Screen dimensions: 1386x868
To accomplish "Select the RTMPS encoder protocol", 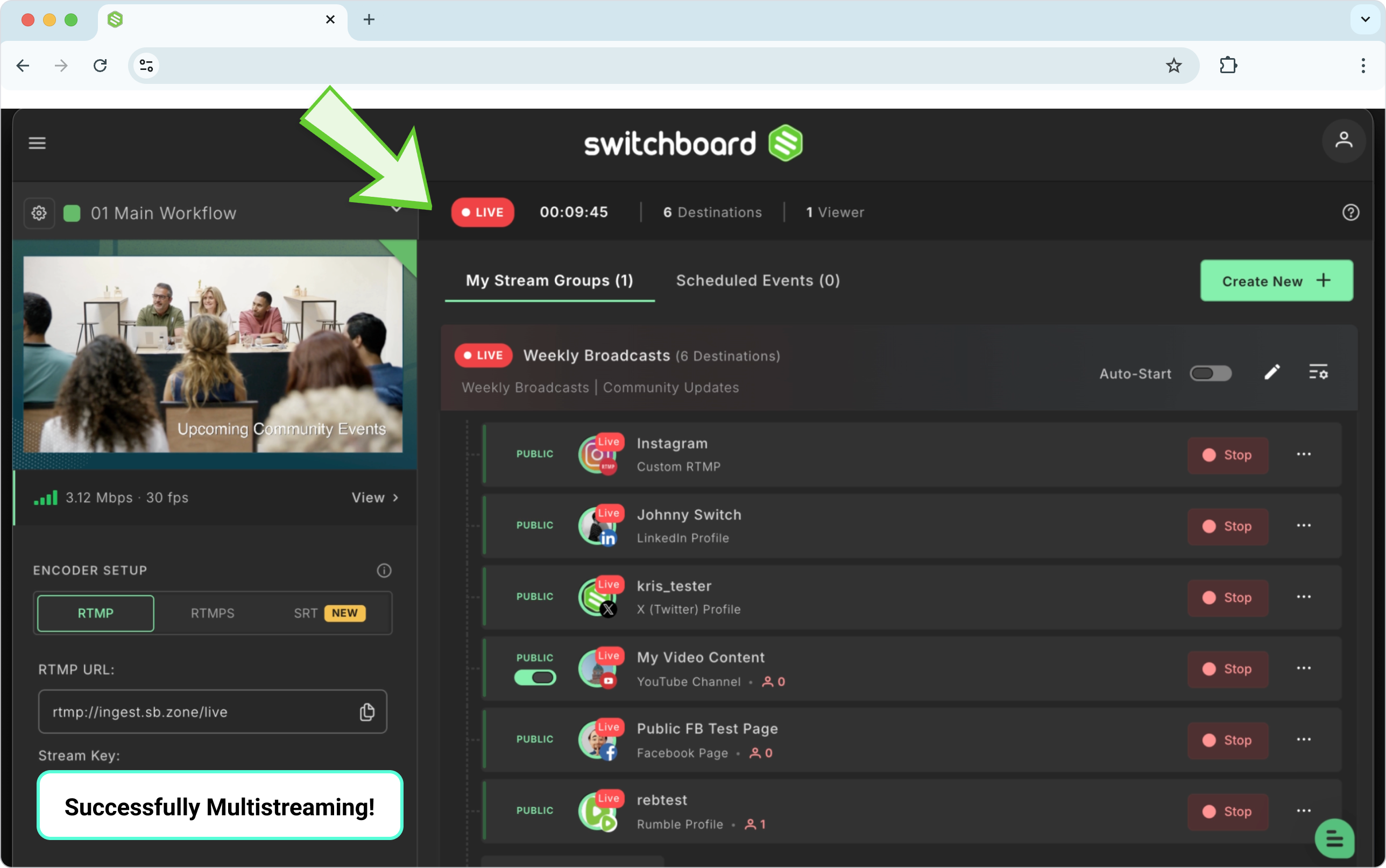I will click(213, 613).
